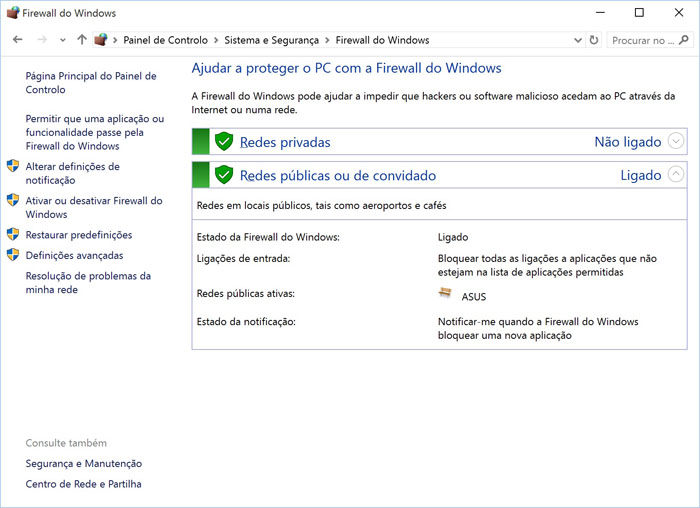Click shield icon beside Ativar ou desativar
The height and width of the screenshot is (508, 700).
point(13,200)
